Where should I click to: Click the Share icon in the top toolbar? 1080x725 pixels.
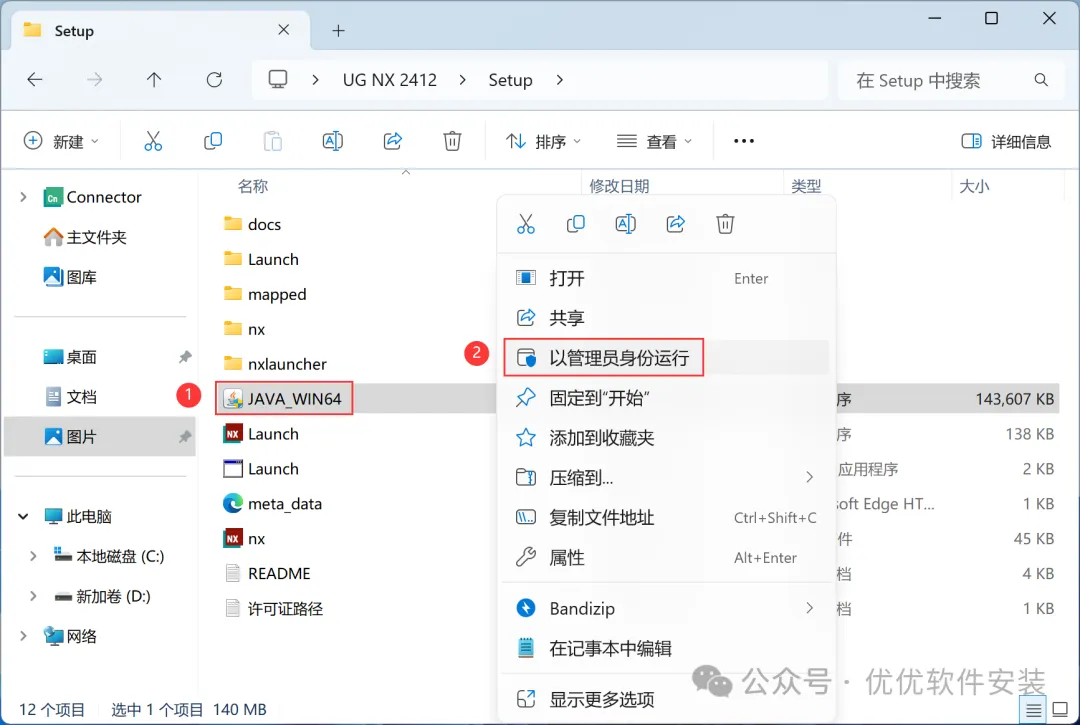tap(393, 141)
